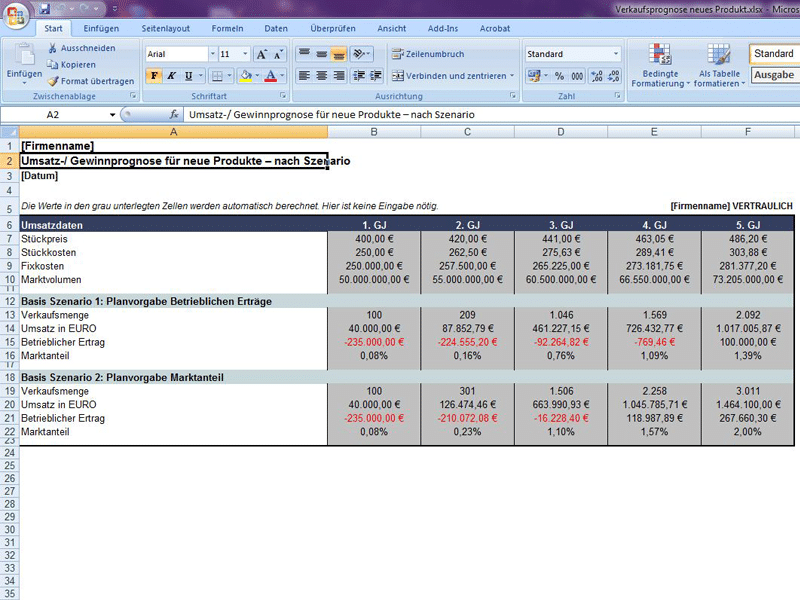Open the Zwischenablage dialog launcher
800x600 pixels.
(133, 95)
